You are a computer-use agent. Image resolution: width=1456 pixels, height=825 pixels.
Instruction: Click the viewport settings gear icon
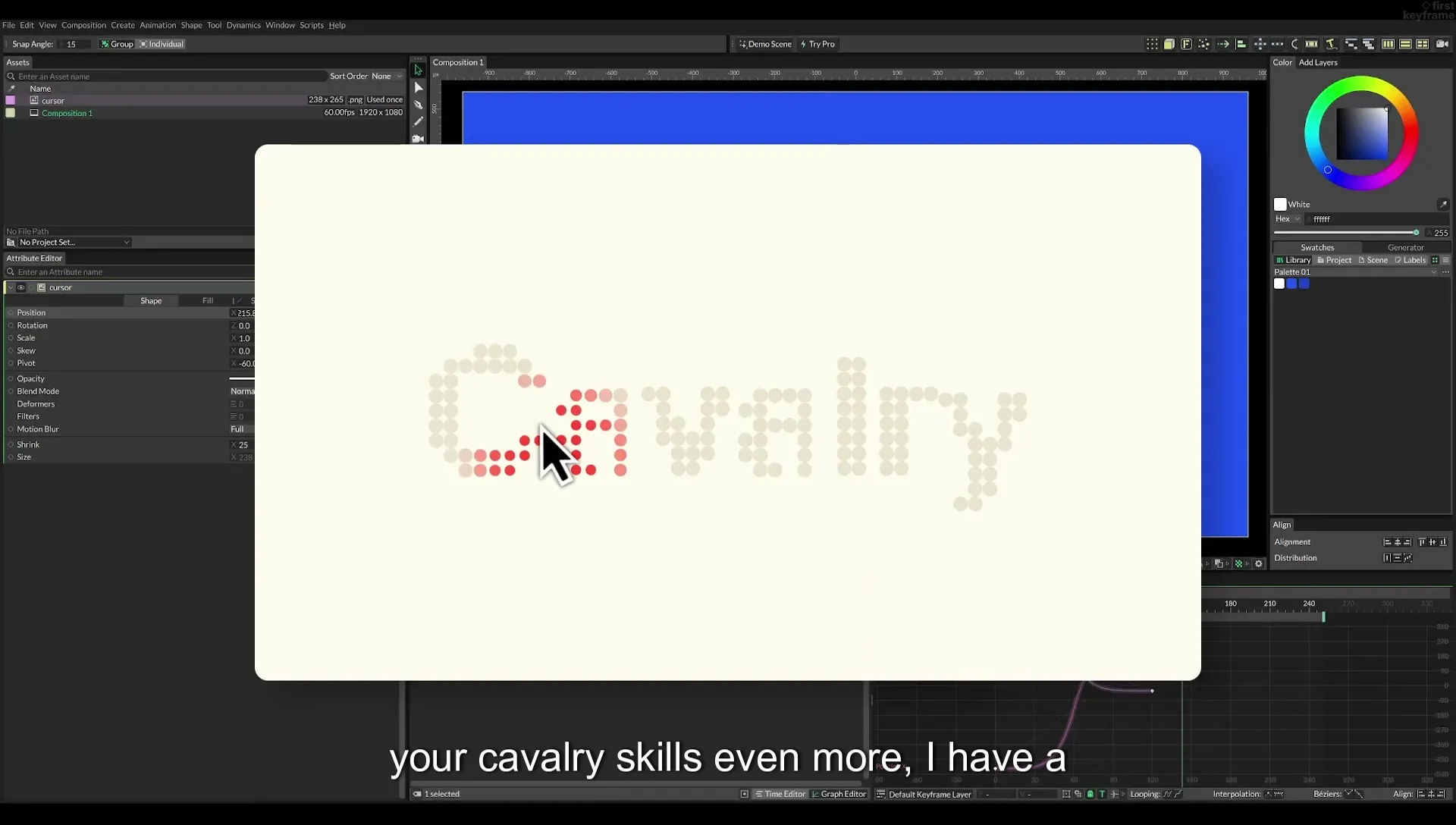(1259, 563)
